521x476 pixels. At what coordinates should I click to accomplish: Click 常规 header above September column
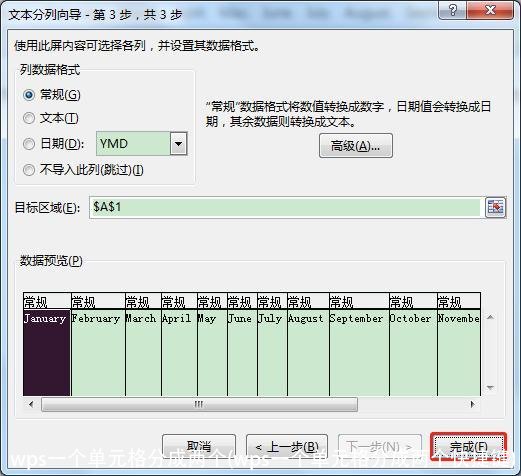359,302
